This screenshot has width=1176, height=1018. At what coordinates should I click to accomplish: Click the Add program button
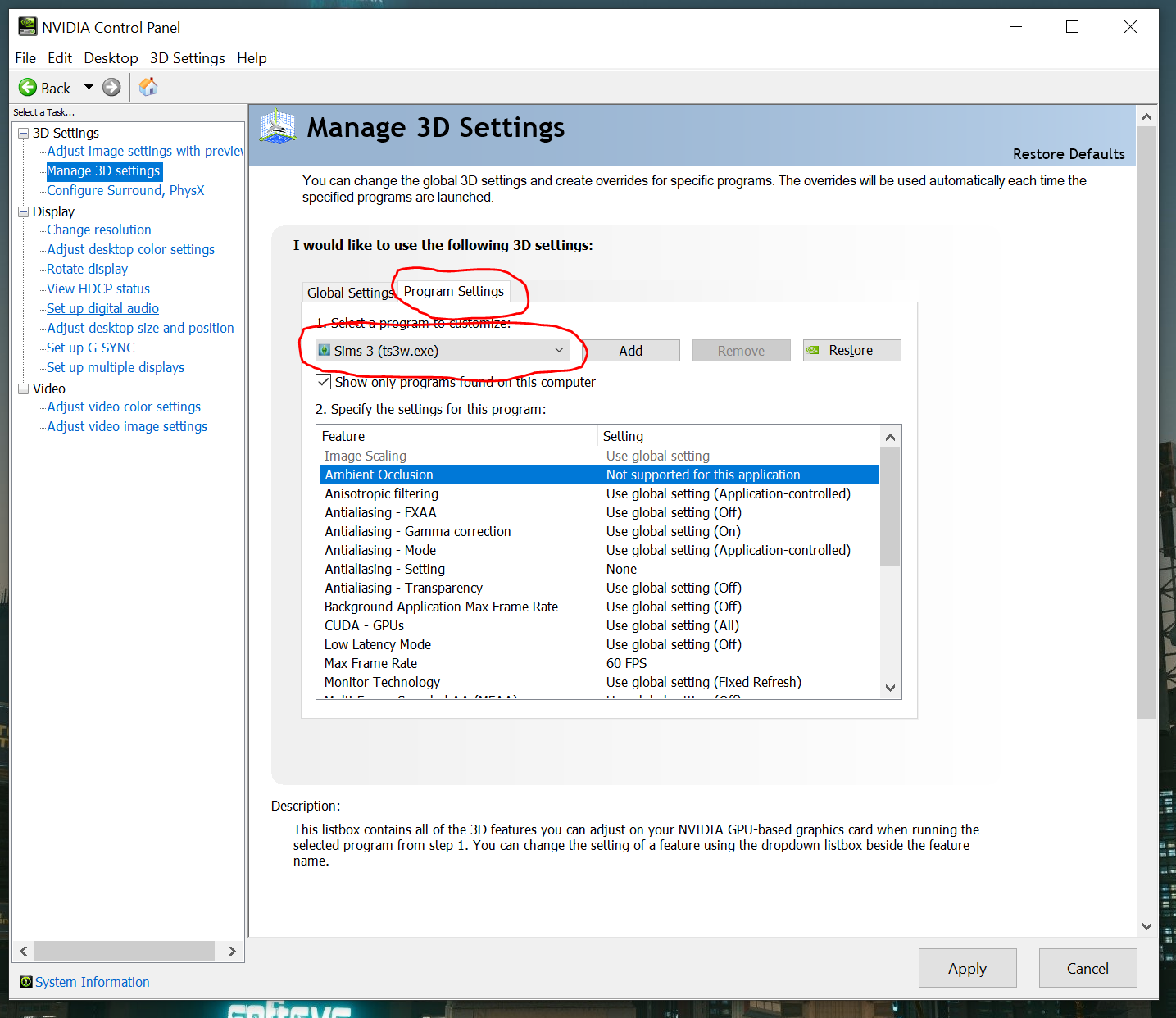631,351
